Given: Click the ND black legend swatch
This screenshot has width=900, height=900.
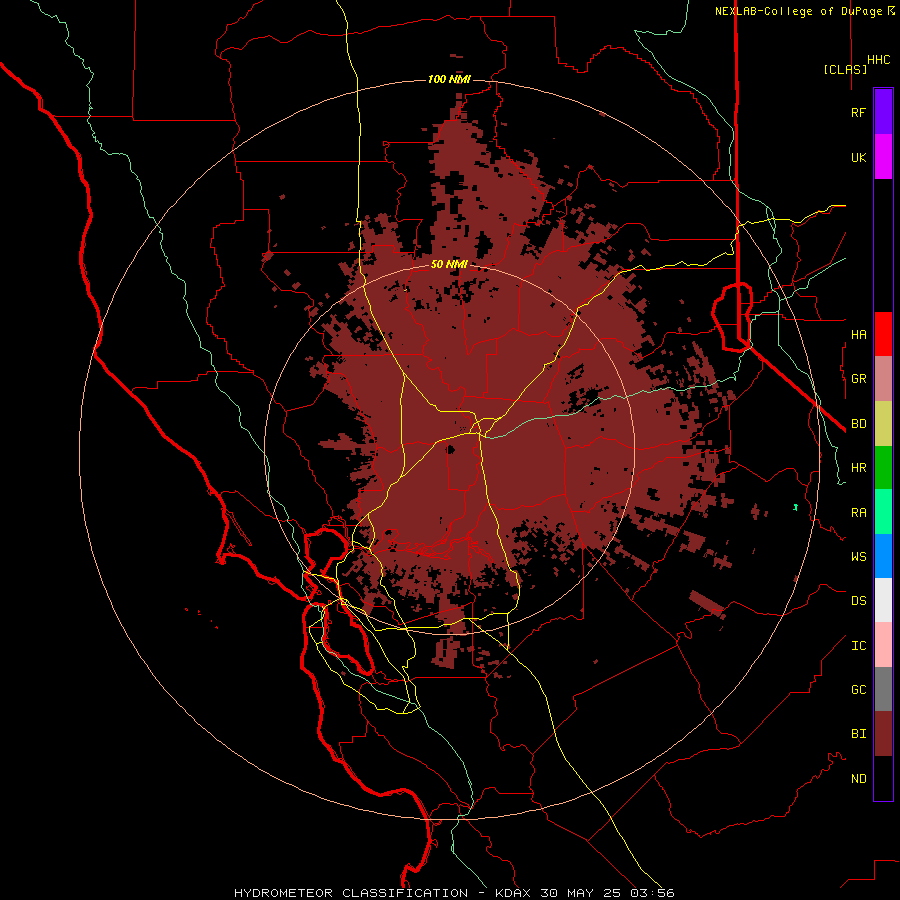Looking at the screenshot, I should (x=883, y=778).
